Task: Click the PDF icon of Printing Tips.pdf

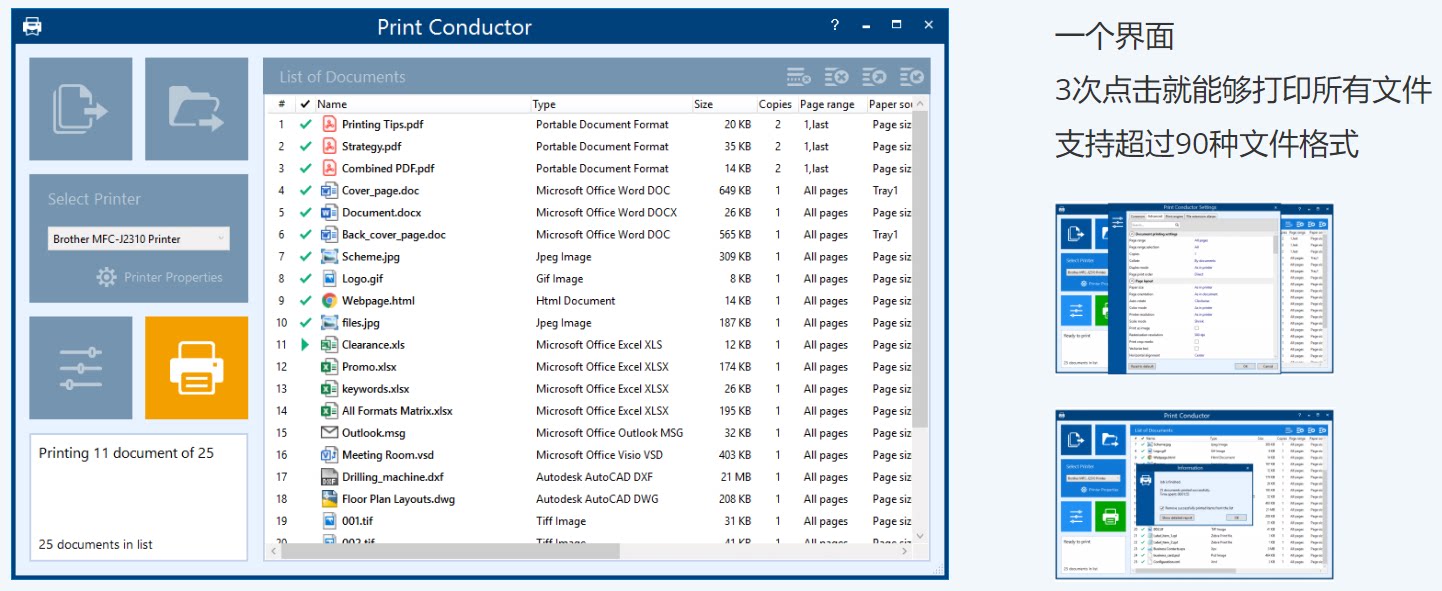Action: point(329,124)
